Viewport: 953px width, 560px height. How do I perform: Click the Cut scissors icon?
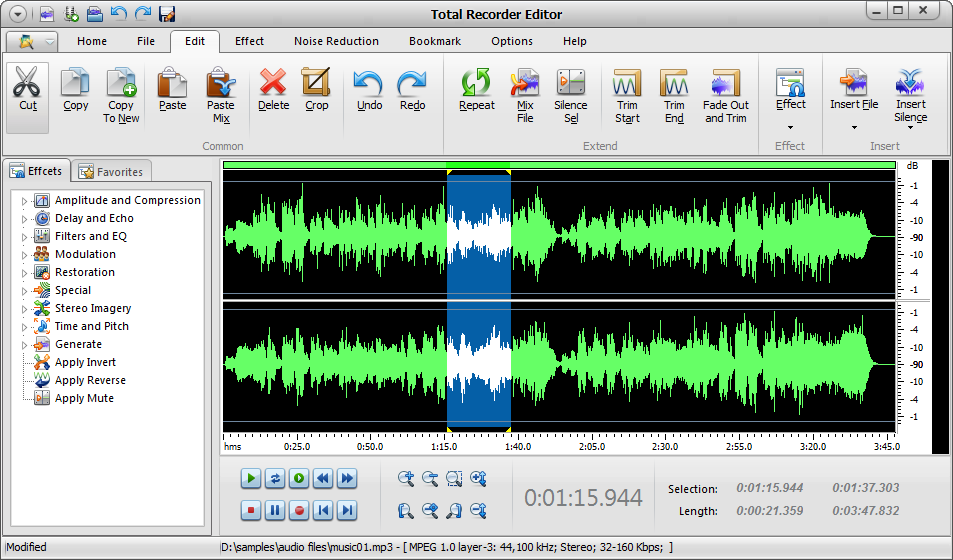tap(27, 82)
